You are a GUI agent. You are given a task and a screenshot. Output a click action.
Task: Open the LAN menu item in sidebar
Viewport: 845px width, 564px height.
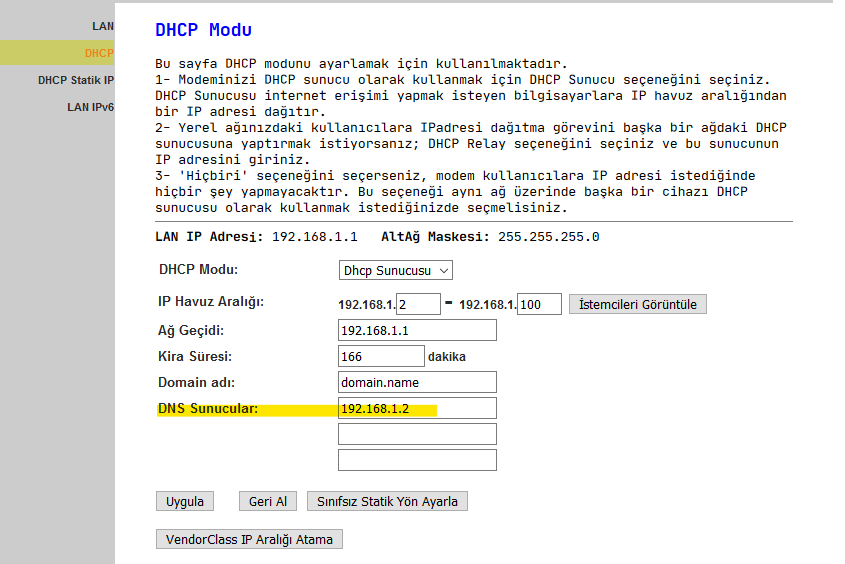(x=102, y=26)
